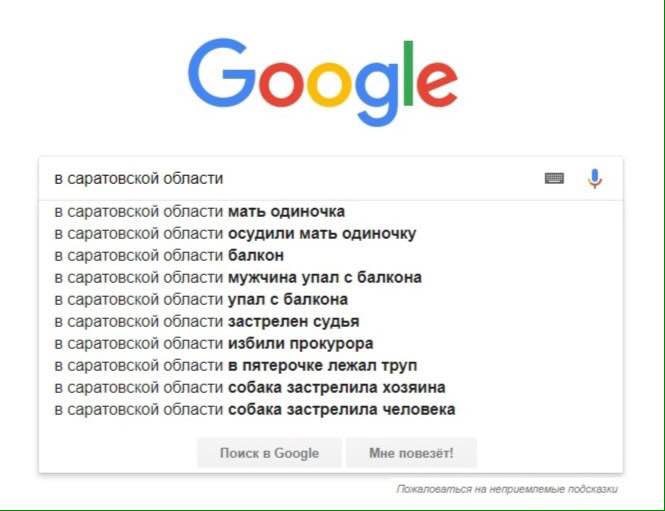Choose the single-word suggestion 'балкон'

331,255
